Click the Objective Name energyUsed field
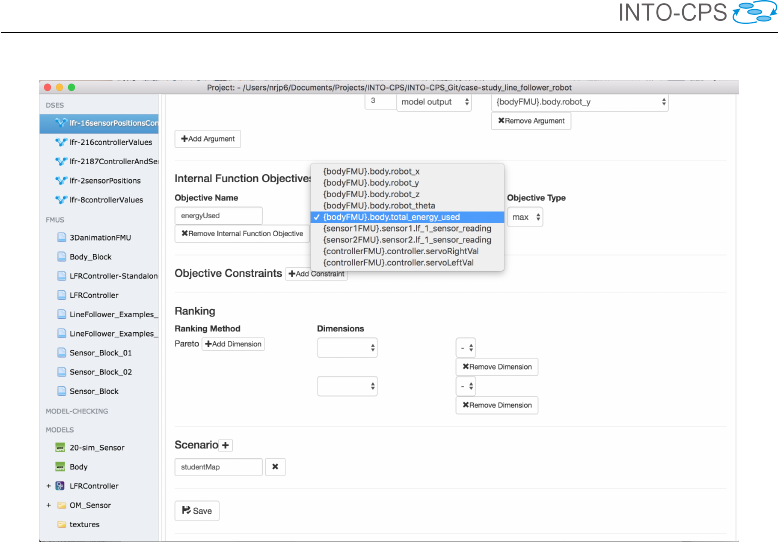The width and height of the screenshot is (778, 542). click(x=219, y=215)
